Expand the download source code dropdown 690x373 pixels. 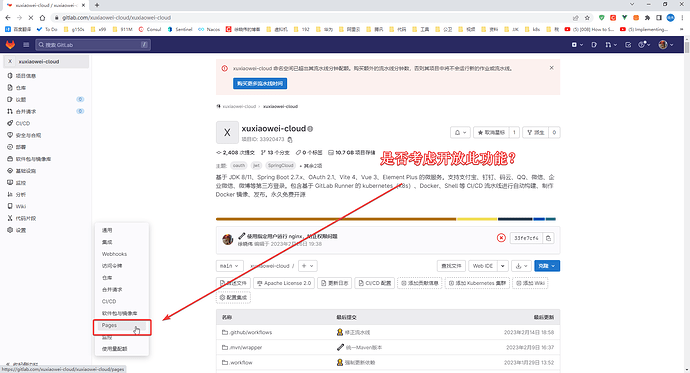coord(521,266)
